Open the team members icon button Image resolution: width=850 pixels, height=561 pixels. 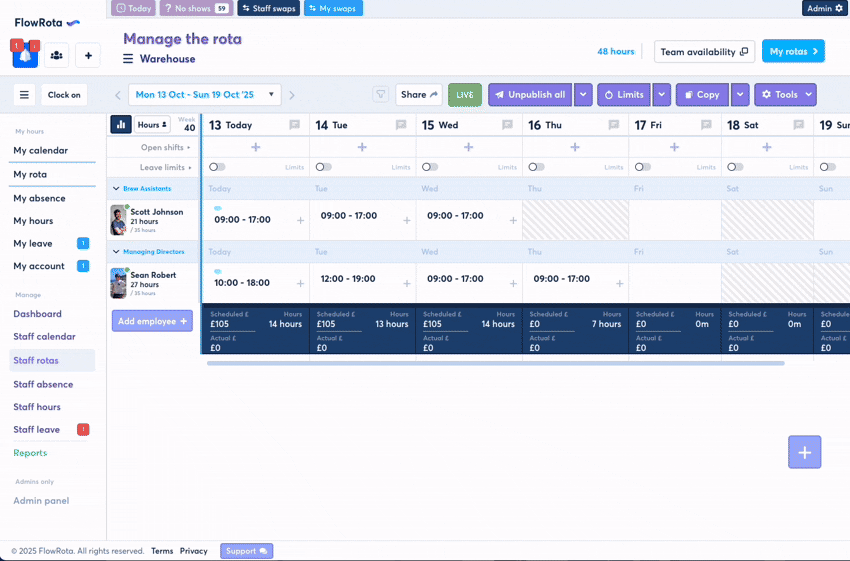(56, 56)
